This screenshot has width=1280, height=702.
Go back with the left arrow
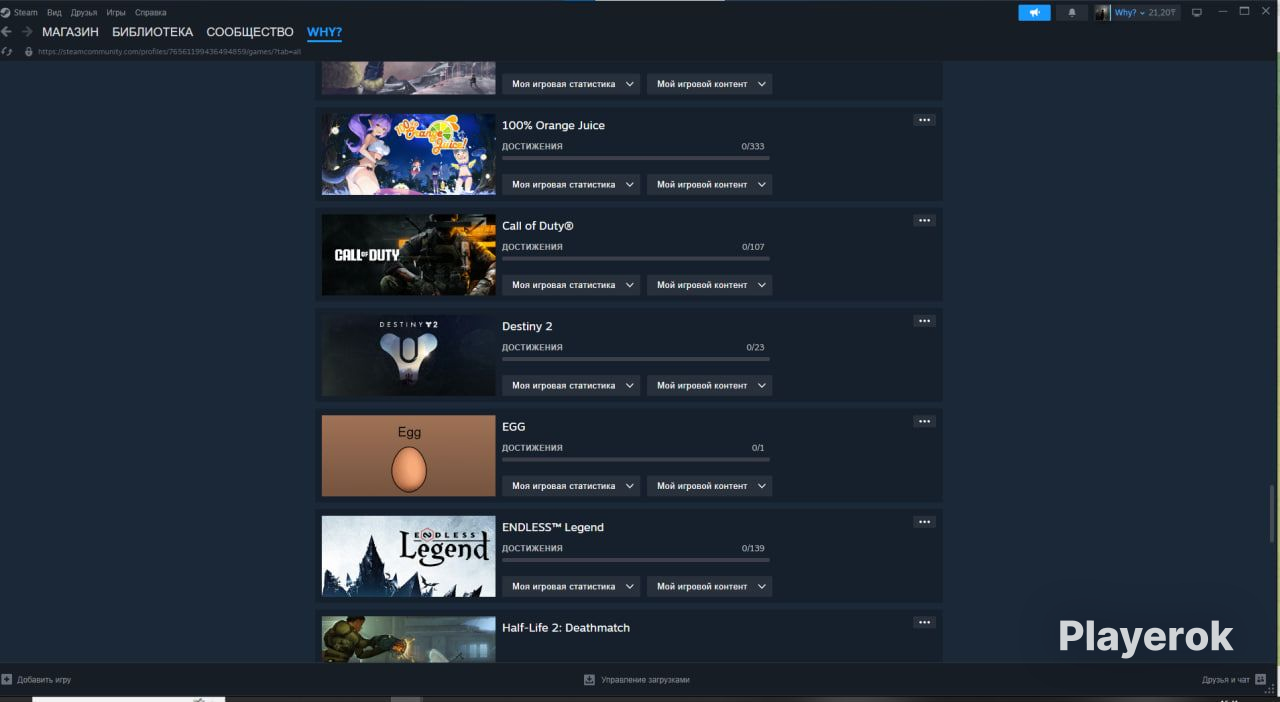point(7,32)
